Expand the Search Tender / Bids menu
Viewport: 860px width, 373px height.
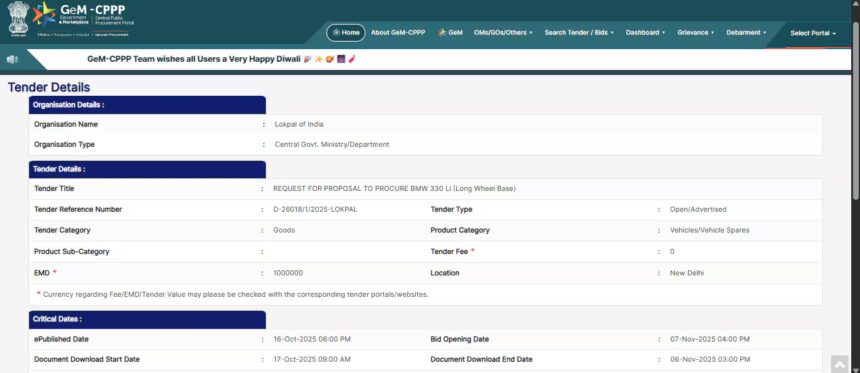tap(579, 33)
